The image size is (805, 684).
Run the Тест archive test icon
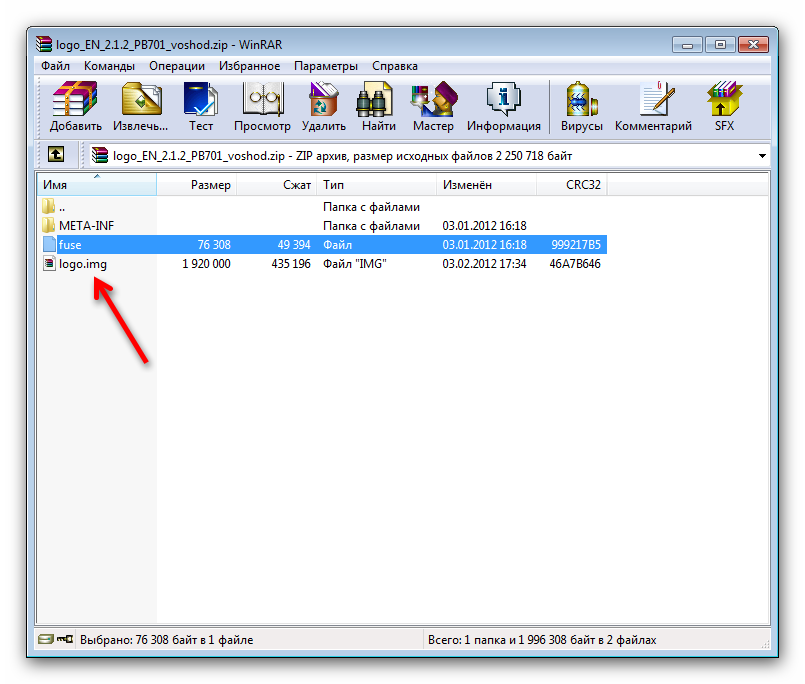coord(201,99)
